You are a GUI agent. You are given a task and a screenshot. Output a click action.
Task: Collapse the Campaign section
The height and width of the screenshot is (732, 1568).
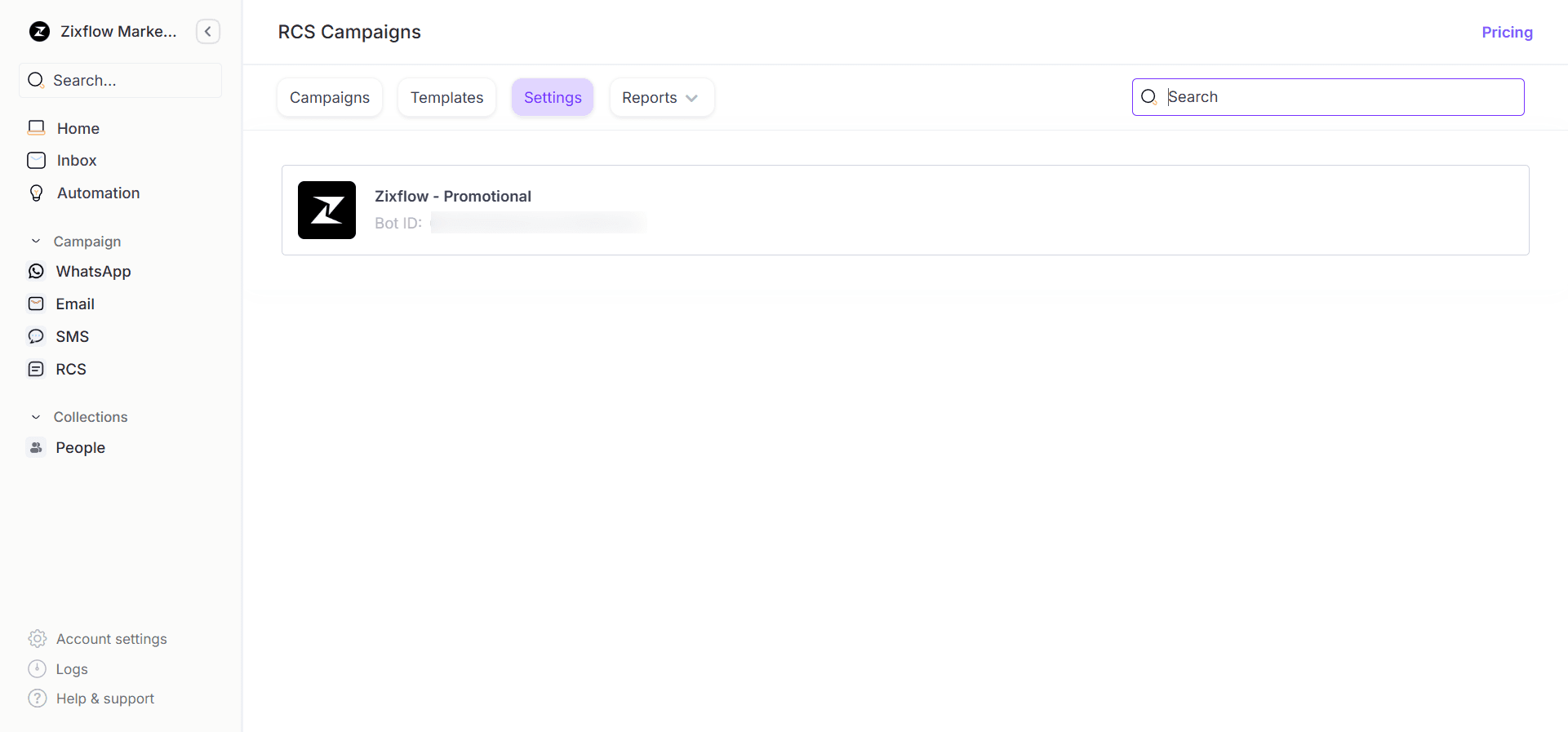pyautogui.click(x=36, y=242)
